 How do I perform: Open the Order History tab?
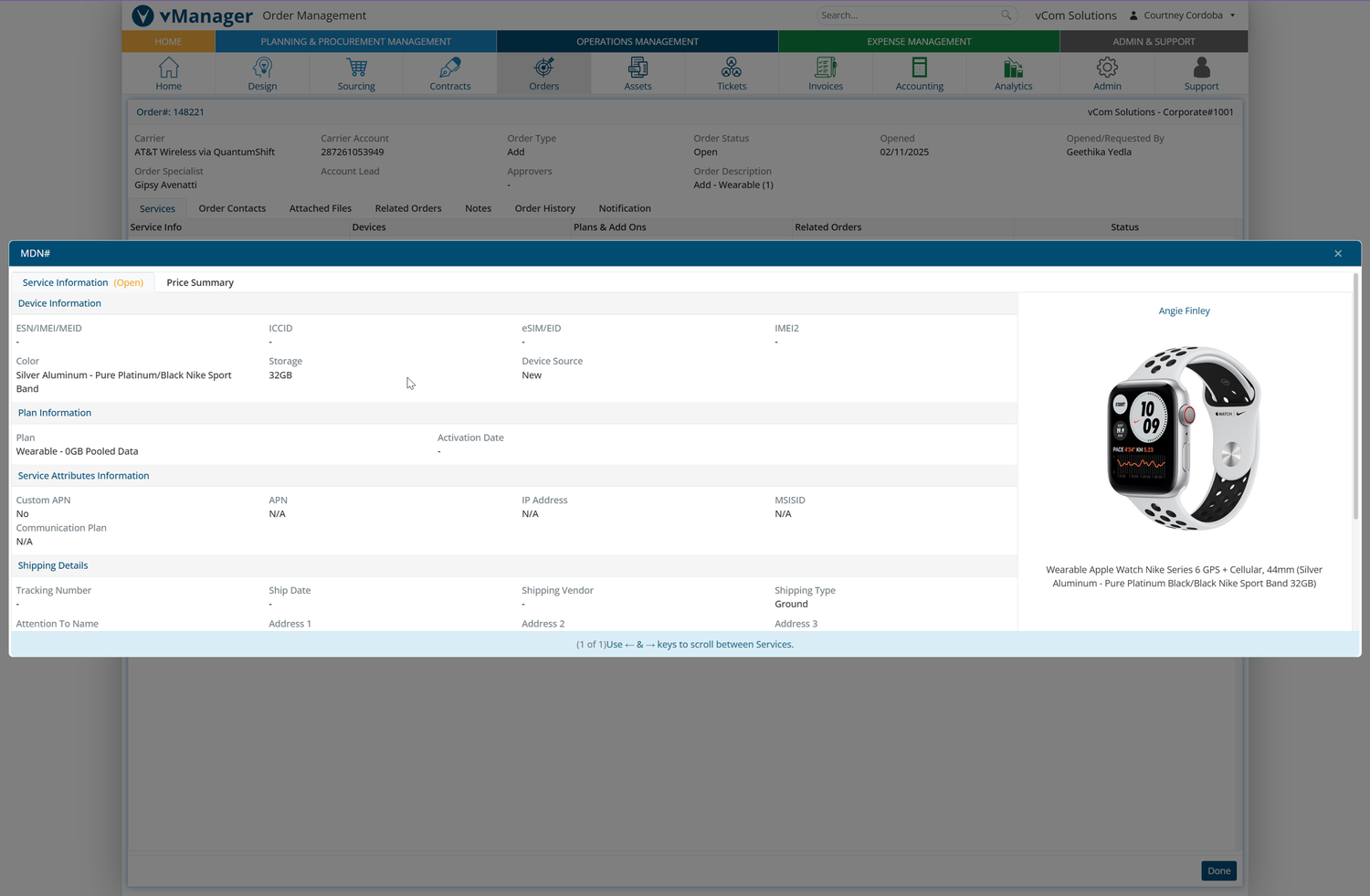[545, 208]
